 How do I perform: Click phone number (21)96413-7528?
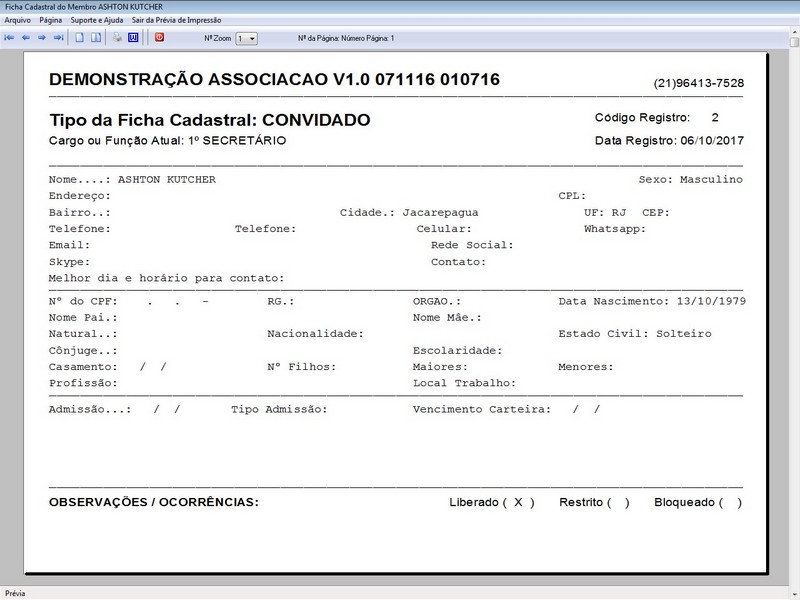coord(698,83)
